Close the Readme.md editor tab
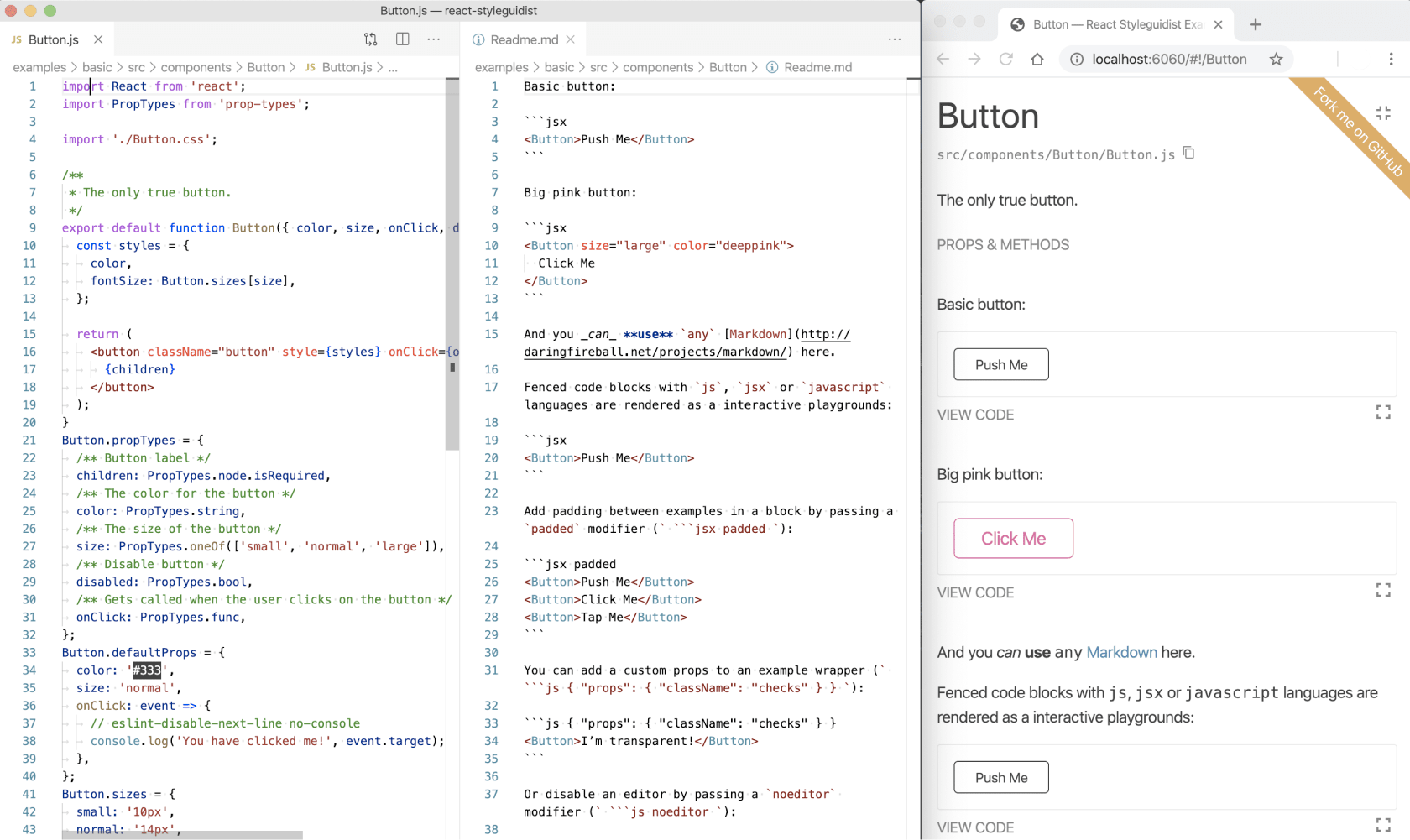This screenshot has width=1410, height=840. click(x=571, y=39)
